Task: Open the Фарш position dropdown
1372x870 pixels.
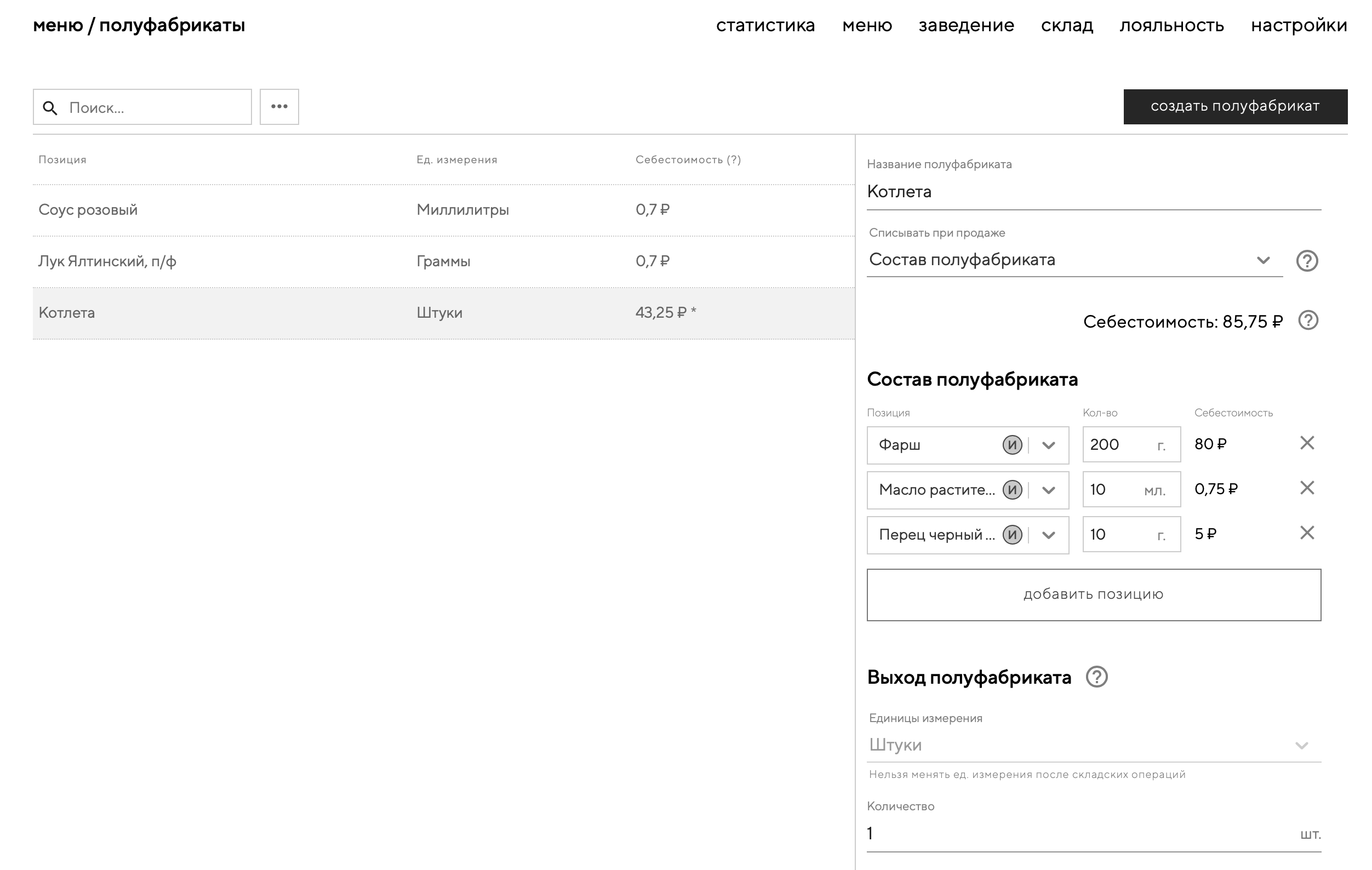Action: [1048, 445]
